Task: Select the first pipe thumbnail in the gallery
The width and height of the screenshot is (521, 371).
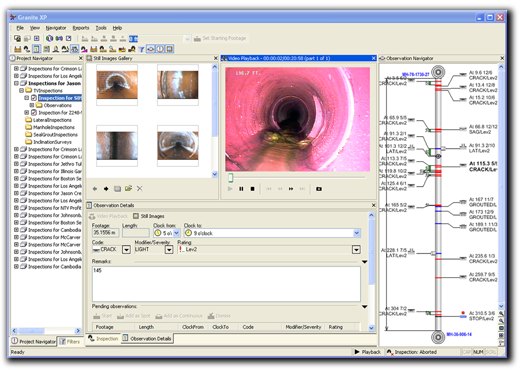Action: point(117,85)
